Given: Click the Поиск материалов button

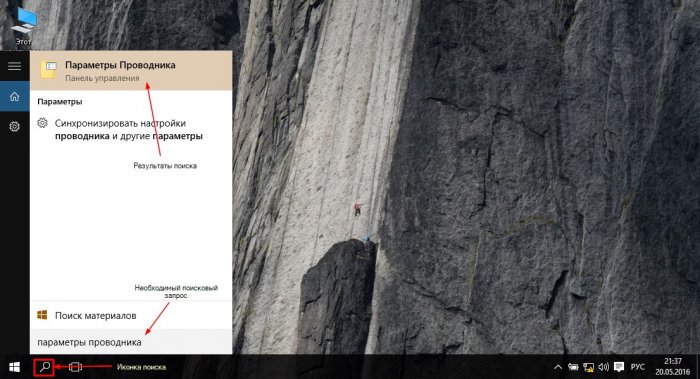Looking at the screenshot, I should (x=131, y=315).
